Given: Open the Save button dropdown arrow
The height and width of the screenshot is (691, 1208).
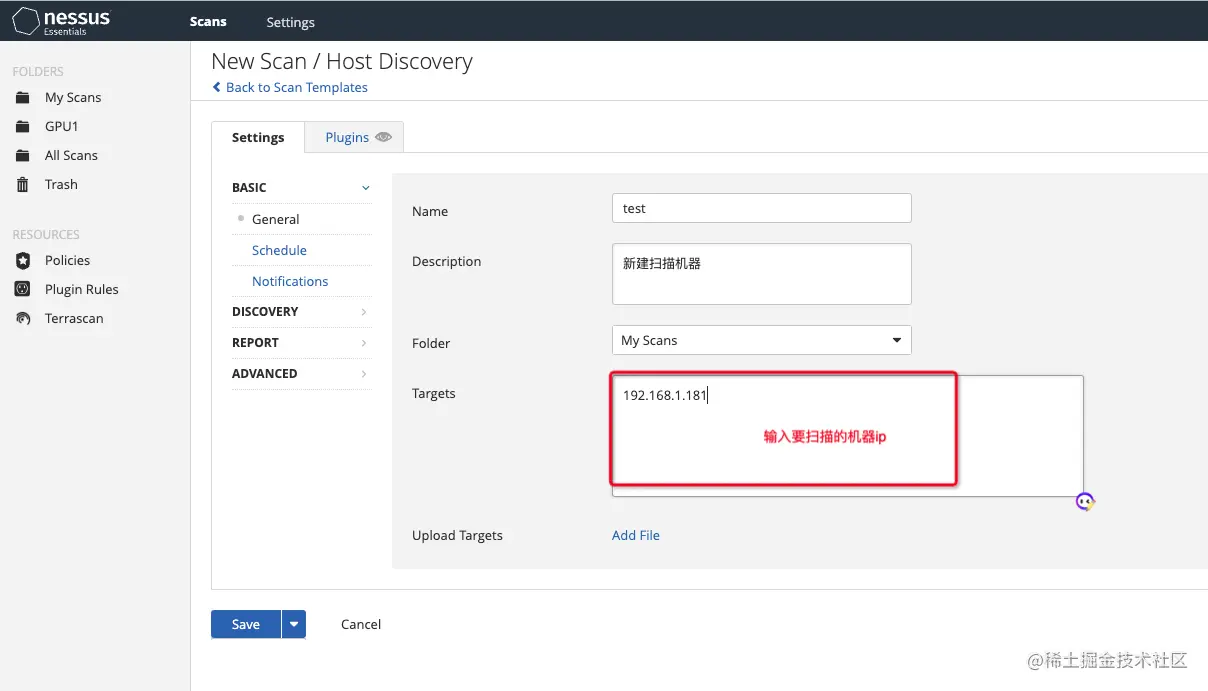Looking at the screenshot, I should [293, 624].
